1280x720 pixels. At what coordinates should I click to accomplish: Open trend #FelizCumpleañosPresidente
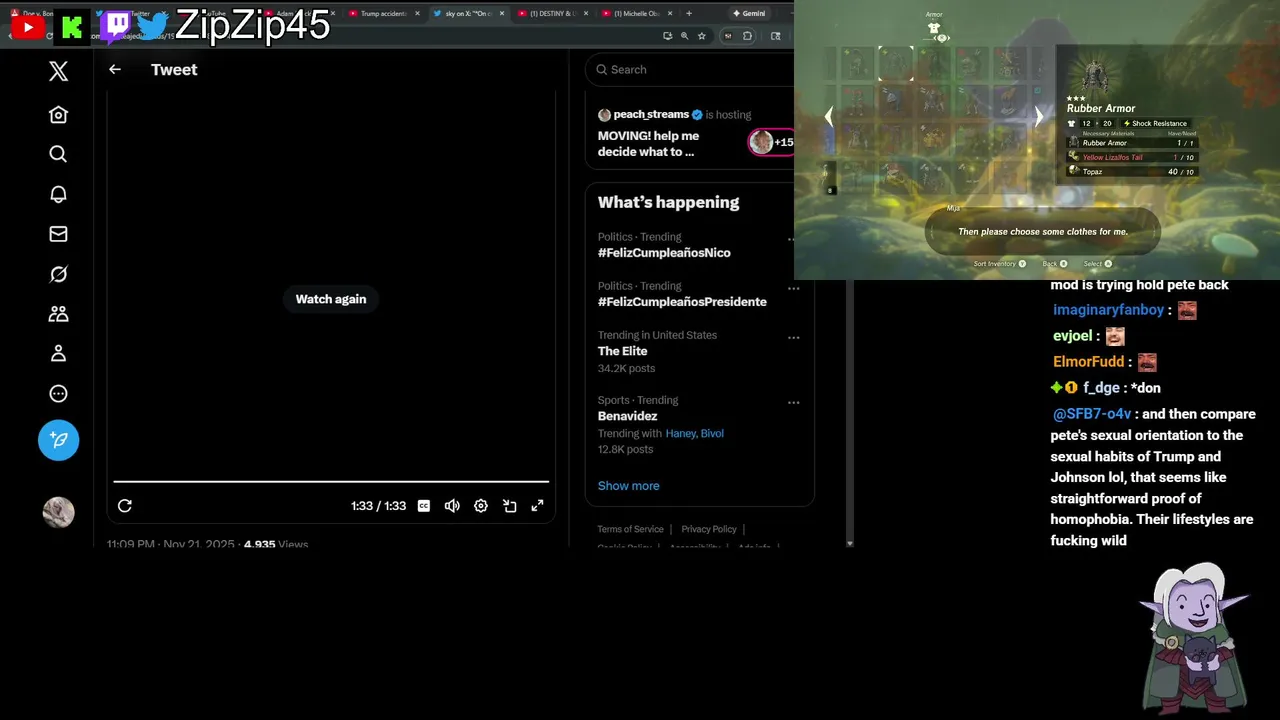(x=682, y=302)
